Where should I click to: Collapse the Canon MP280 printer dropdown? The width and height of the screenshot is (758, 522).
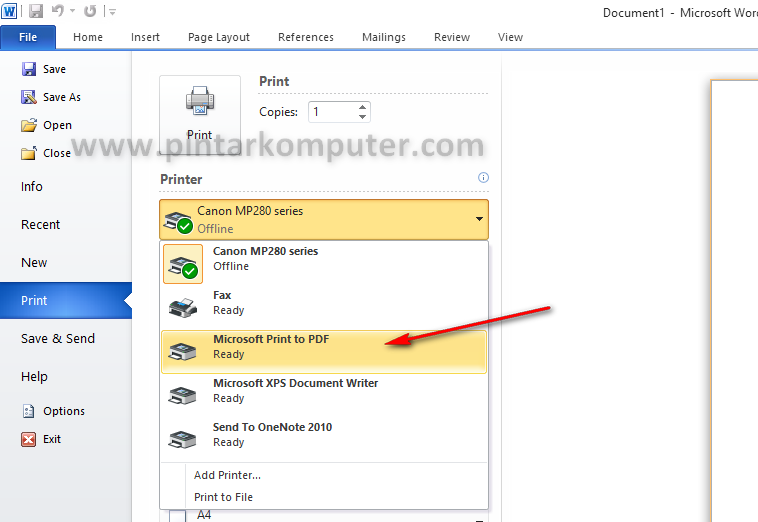tap(479, 219)
